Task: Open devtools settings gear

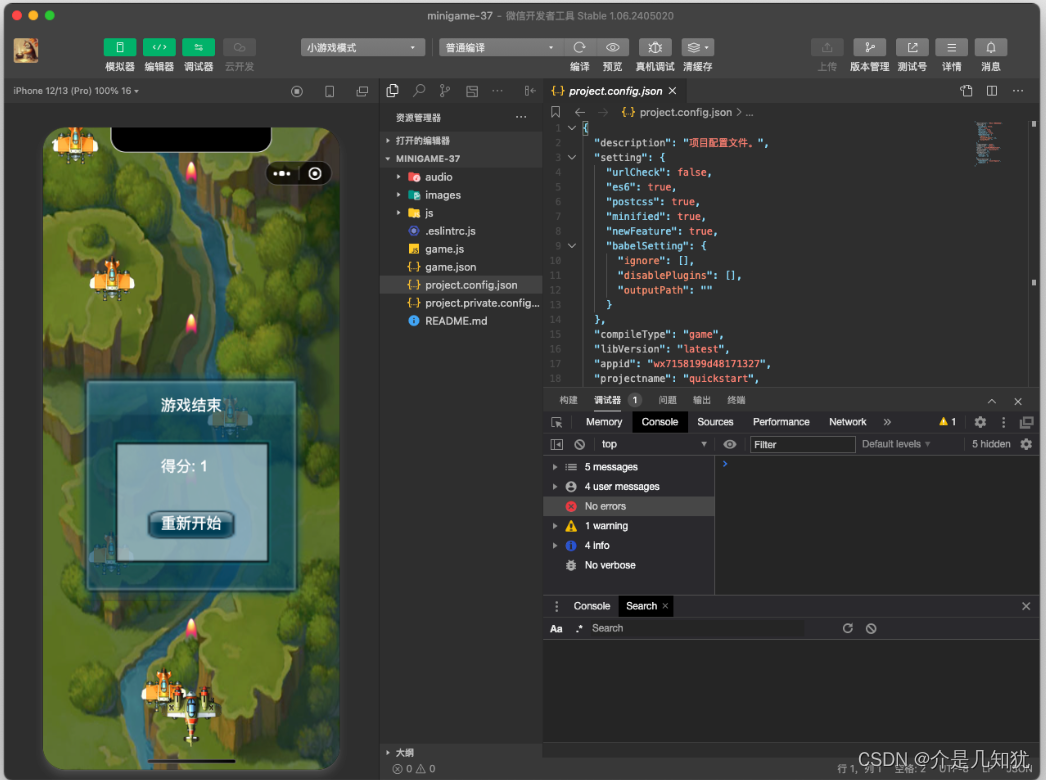Action: click(980, 422)
